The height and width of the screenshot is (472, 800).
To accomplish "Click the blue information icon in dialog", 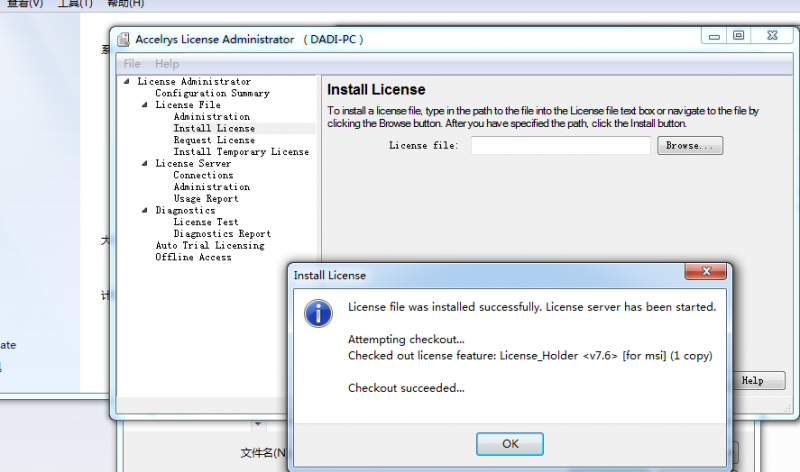I will pos(318,313).
